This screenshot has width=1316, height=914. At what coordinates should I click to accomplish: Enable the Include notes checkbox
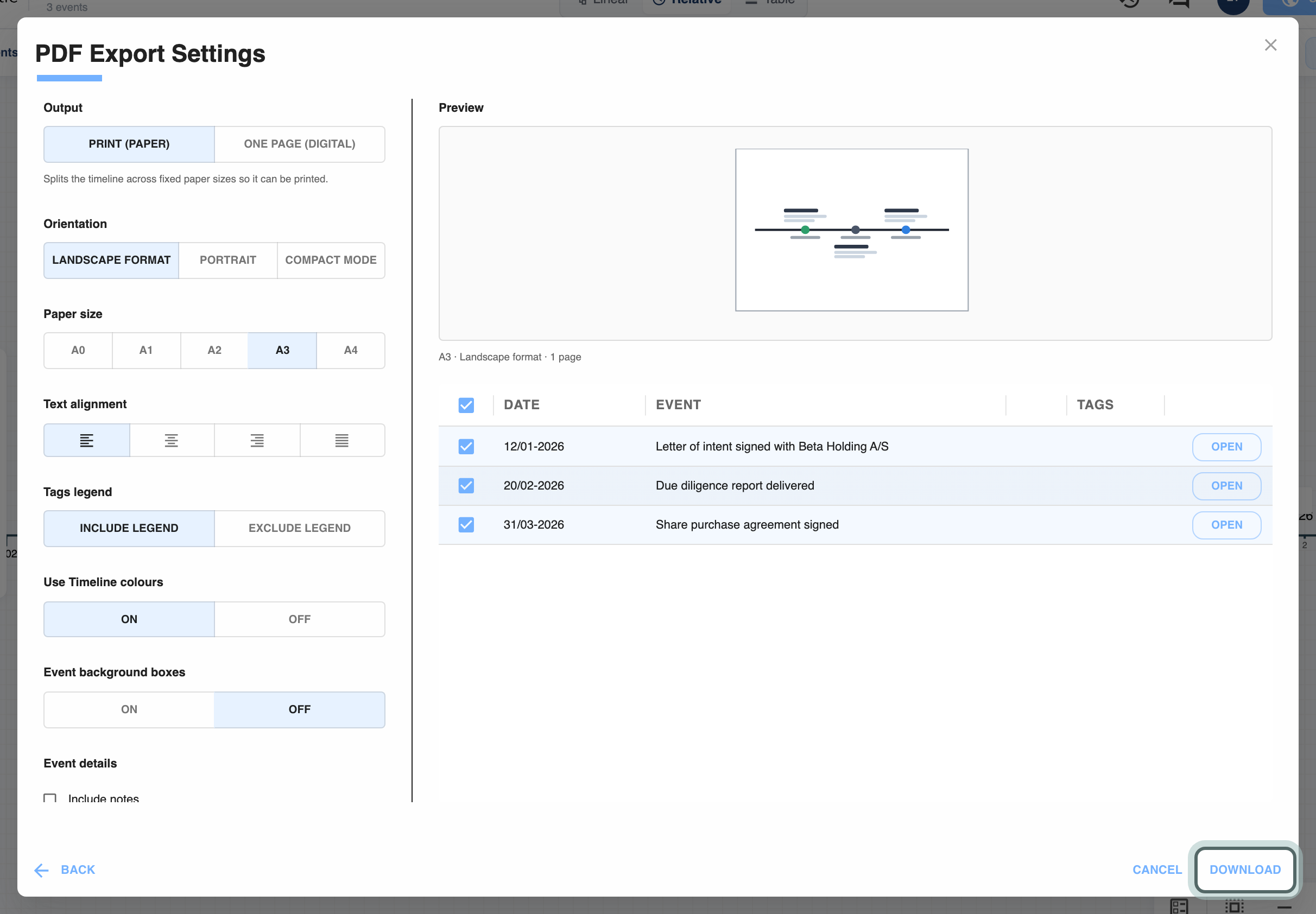click(50, 798)
